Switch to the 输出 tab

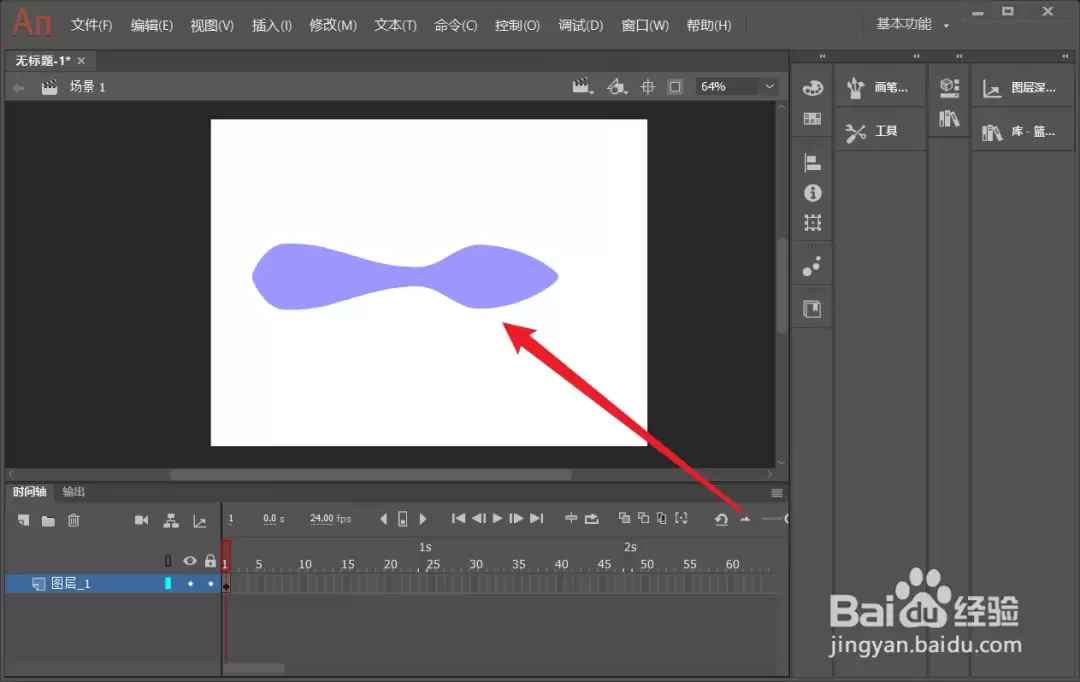point(74,491)
